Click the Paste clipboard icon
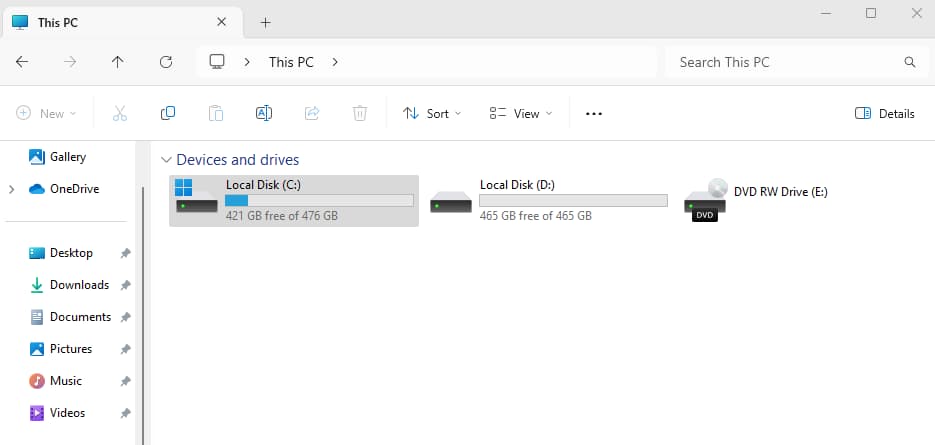 pos(216,113)
